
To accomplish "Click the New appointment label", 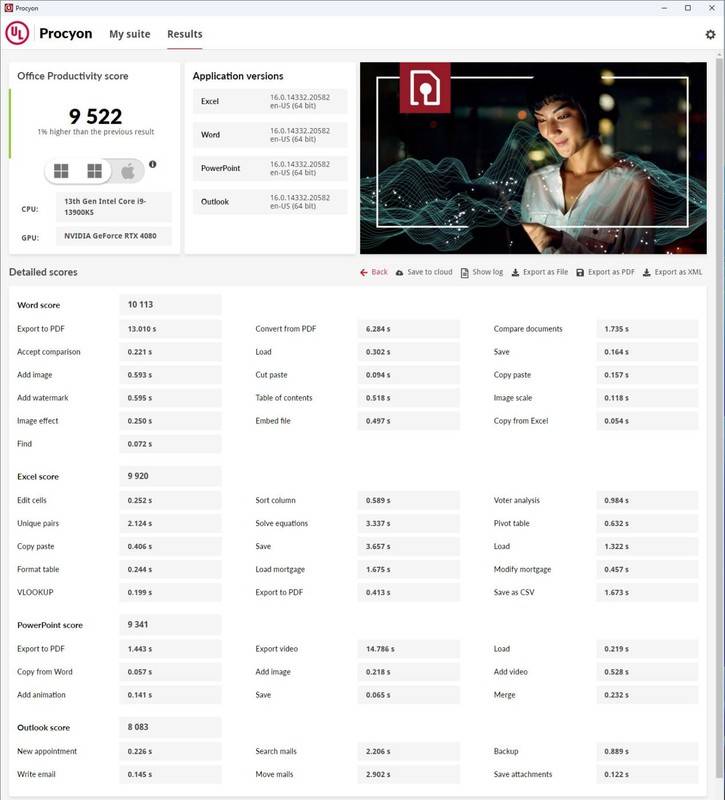I will click(x=47, y=752).
